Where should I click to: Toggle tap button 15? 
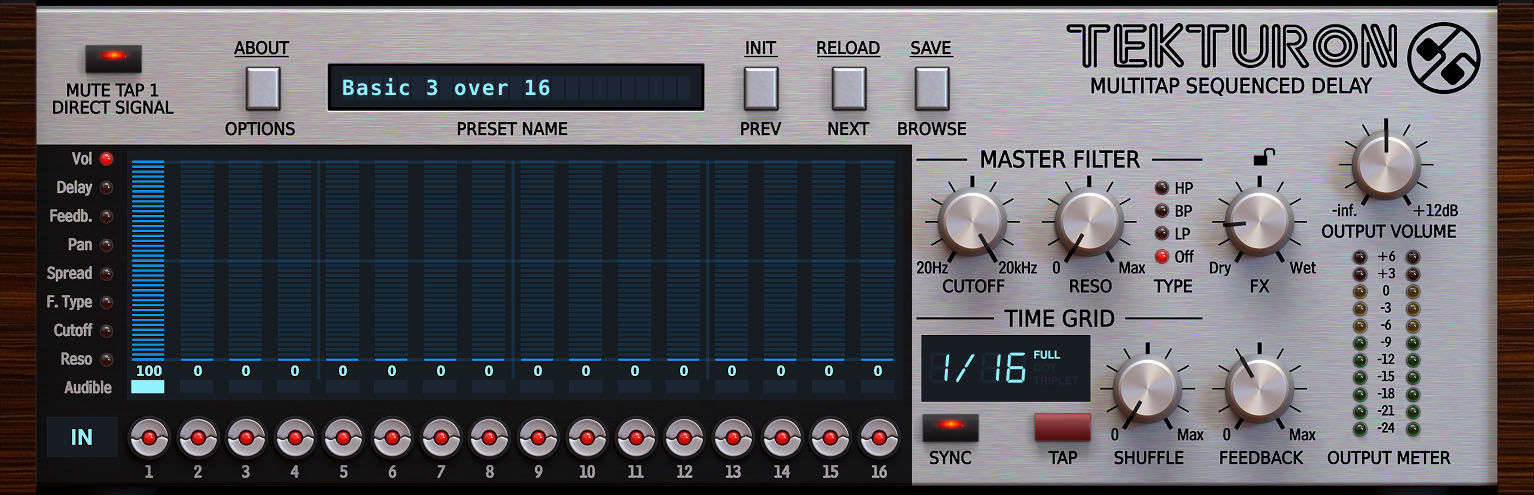pos(830,438)
